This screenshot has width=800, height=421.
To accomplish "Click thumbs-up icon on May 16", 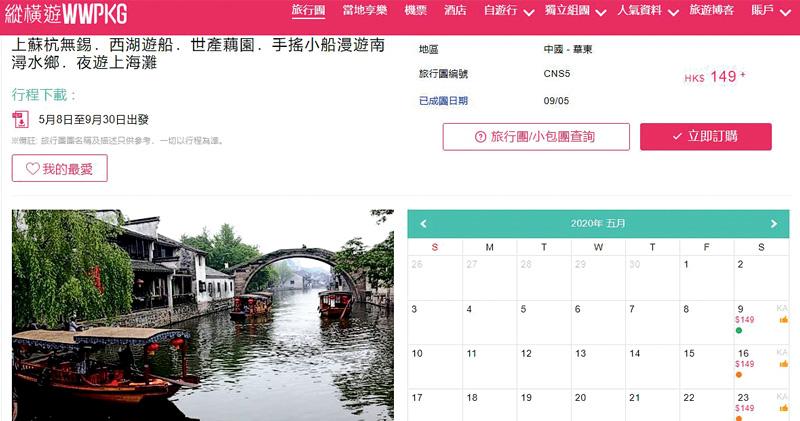I will click(x=784, y=364).
